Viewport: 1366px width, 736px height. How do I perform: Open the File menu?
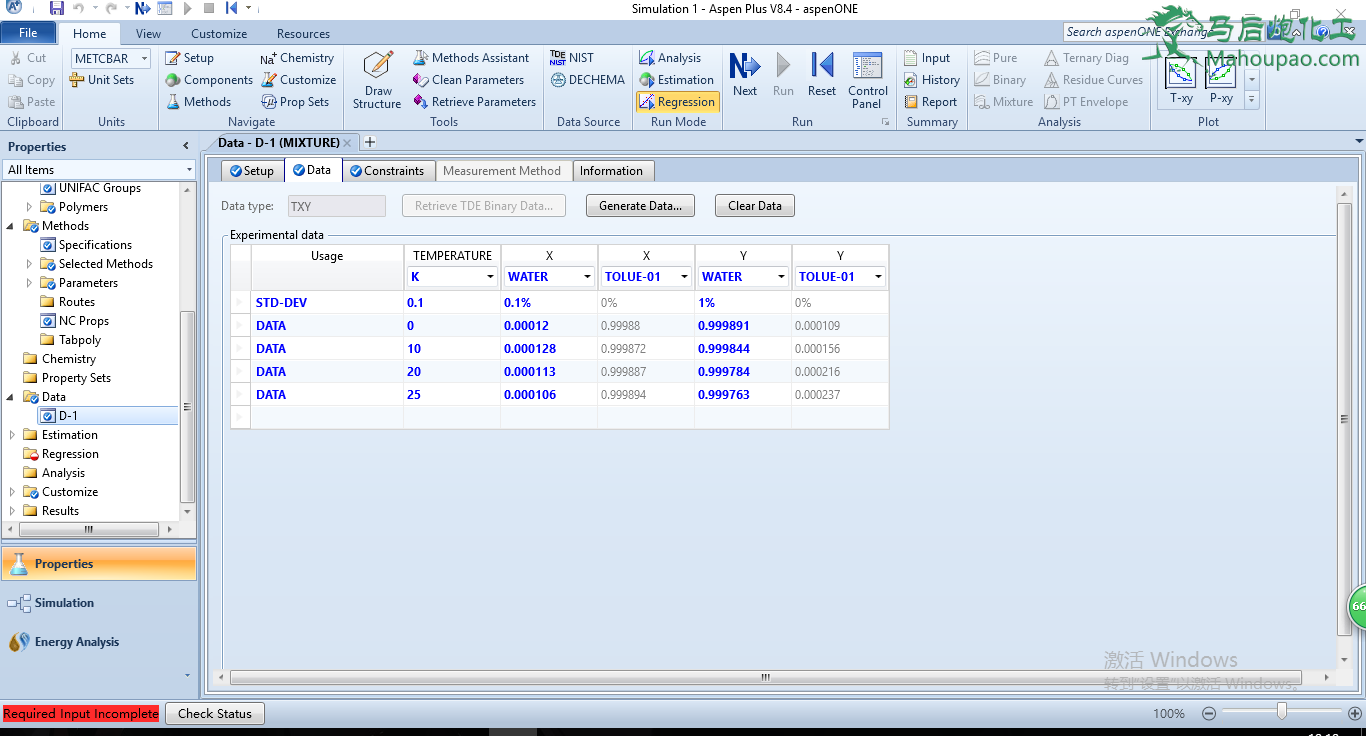click(x=28, y=33)
